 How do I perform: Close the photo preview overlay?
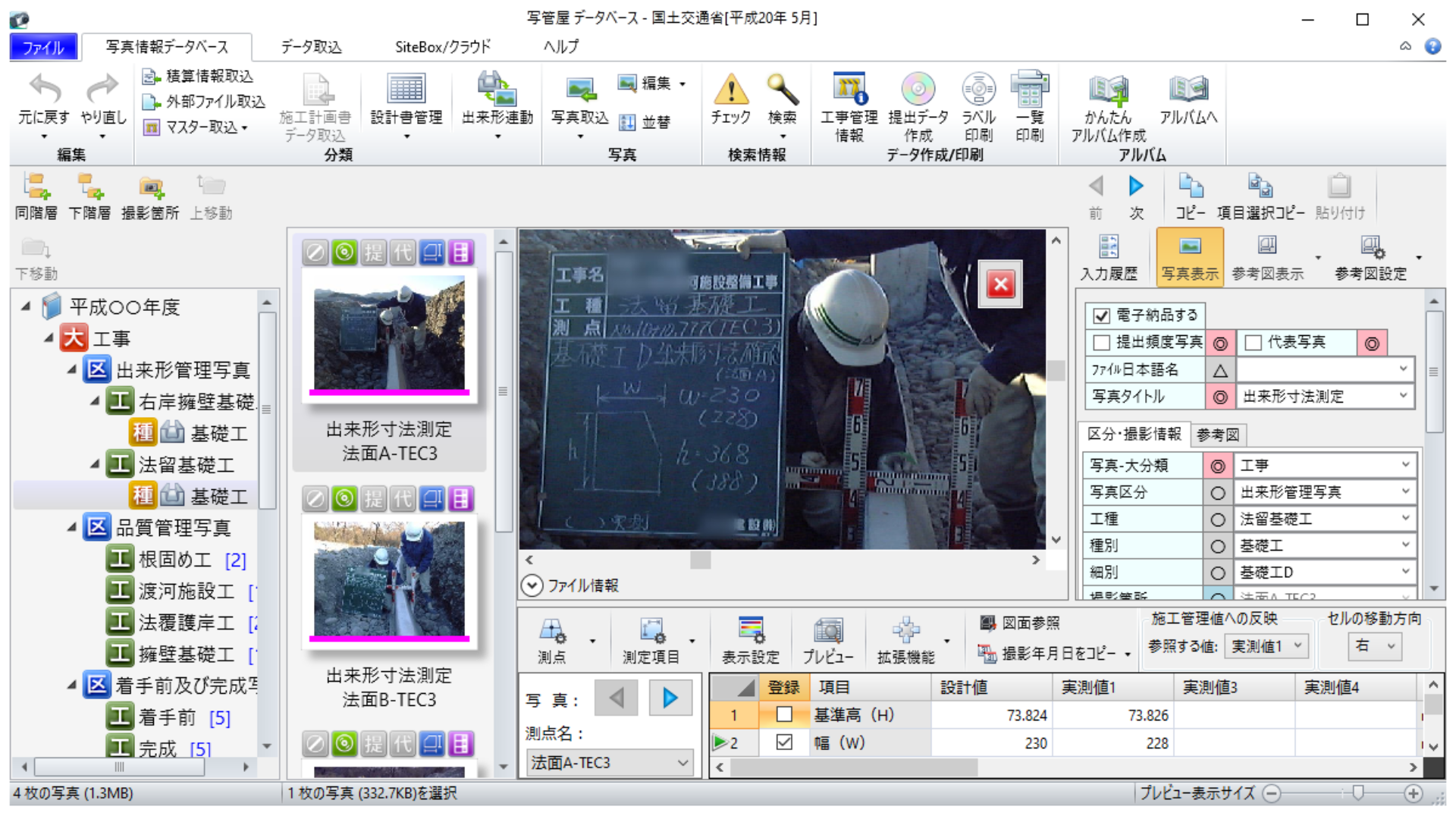(x=1000, y=284)
